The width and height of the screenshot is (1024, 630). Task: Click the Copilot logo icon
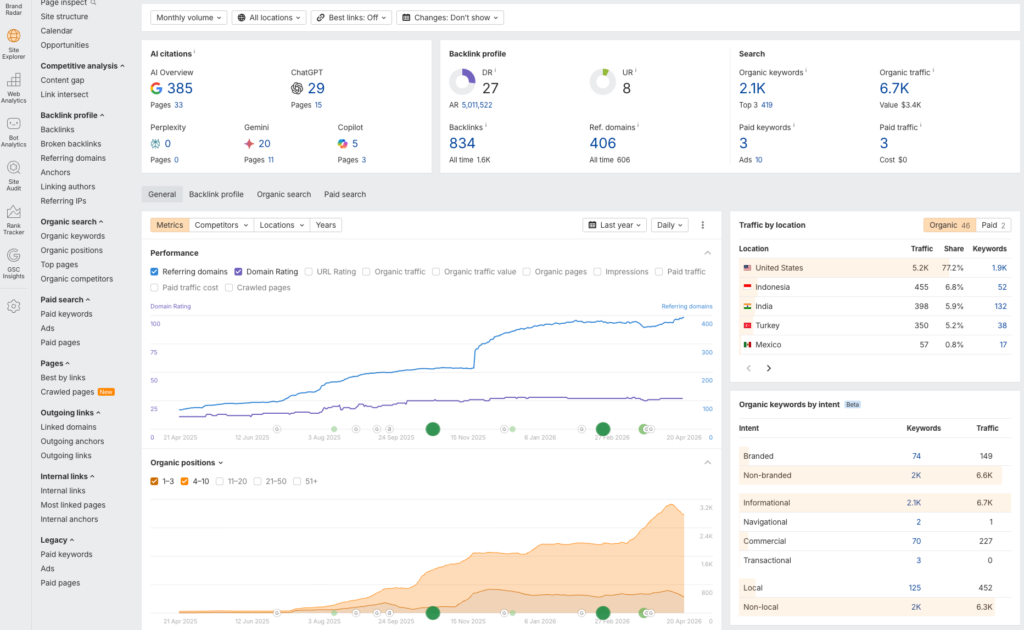(x=342, y=144)
